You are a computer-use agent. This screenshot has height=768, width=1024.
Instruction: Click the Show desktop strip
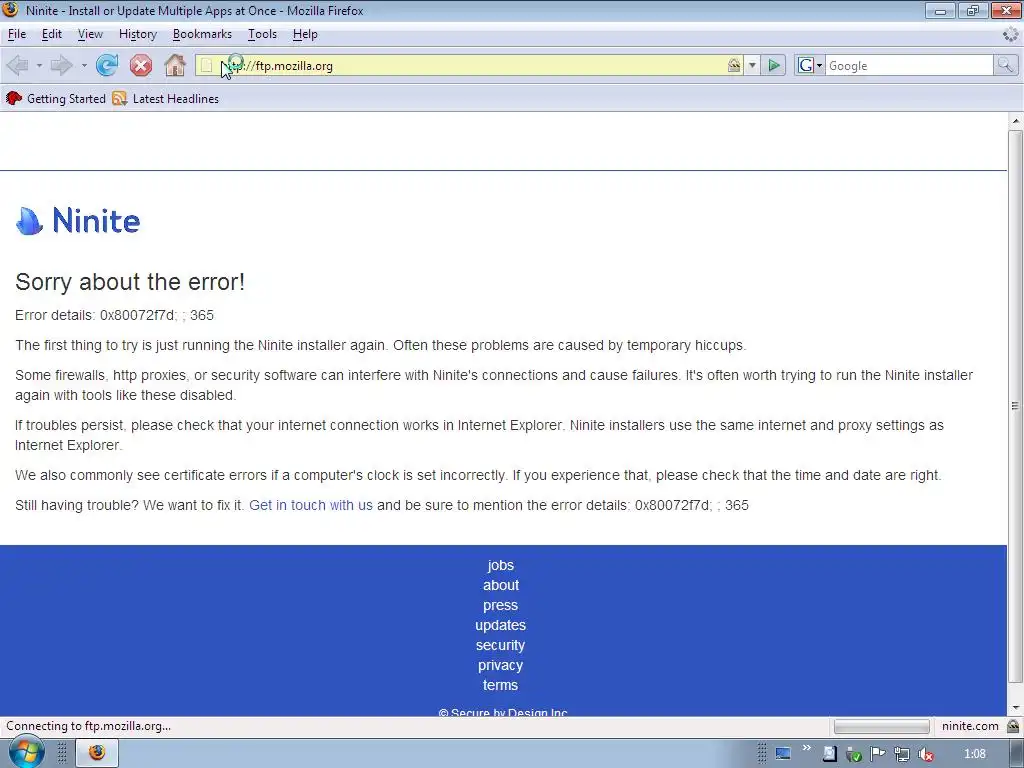[x=1019, y=754]
